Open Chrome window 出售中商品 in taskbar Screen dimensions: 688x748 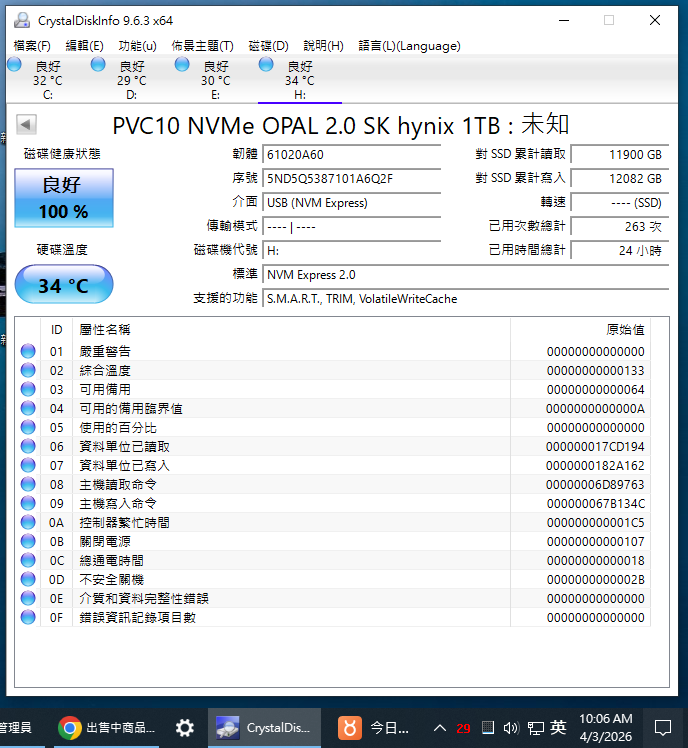[106, 727]
